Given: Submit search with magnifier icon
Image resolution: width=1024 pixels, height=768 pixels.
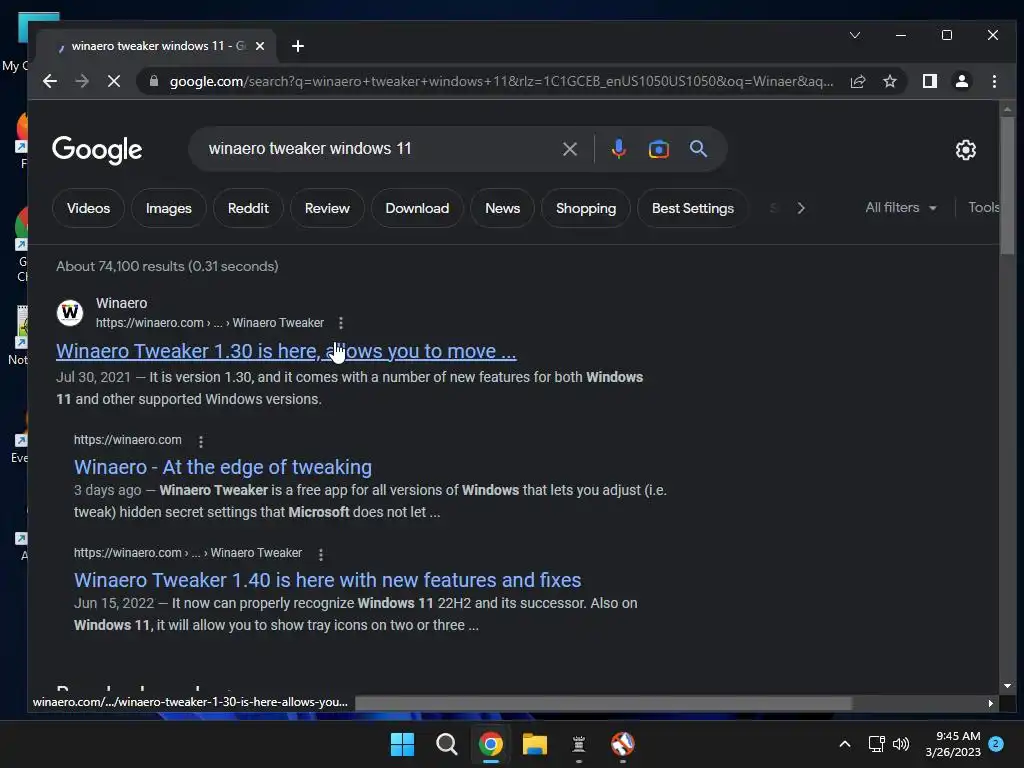Looking at the screenshot, I should (698, 149).
